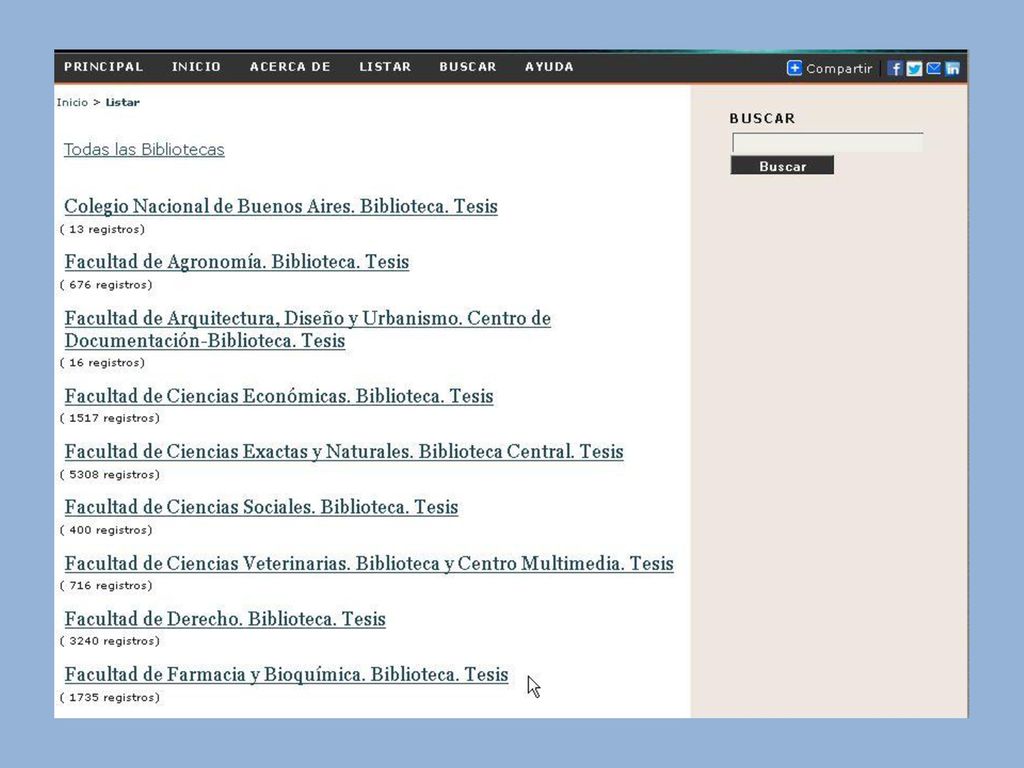Focus the BUSCAR search text field
This screenshot has width=1024, height=768.
point(827,142)
